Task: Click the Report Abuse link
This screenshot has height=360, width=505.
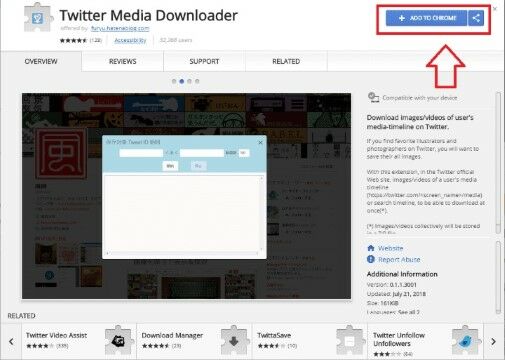Action: point(399,260)
